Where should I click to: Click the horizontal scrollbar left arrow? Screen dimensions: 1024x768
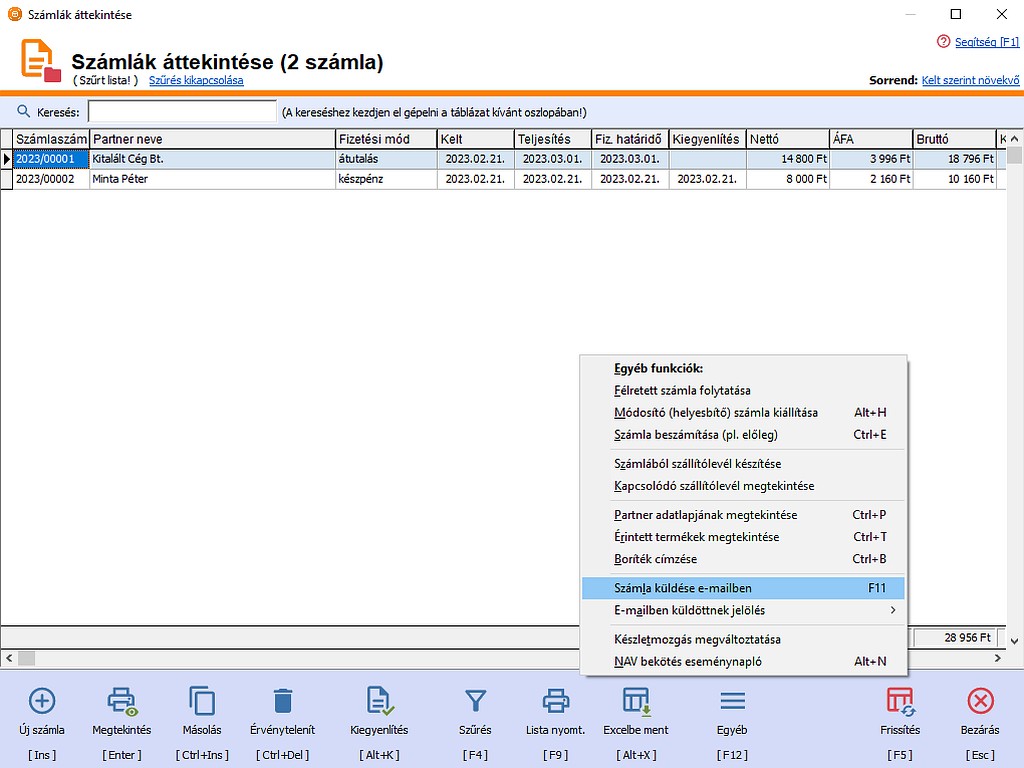click(8, 658)
